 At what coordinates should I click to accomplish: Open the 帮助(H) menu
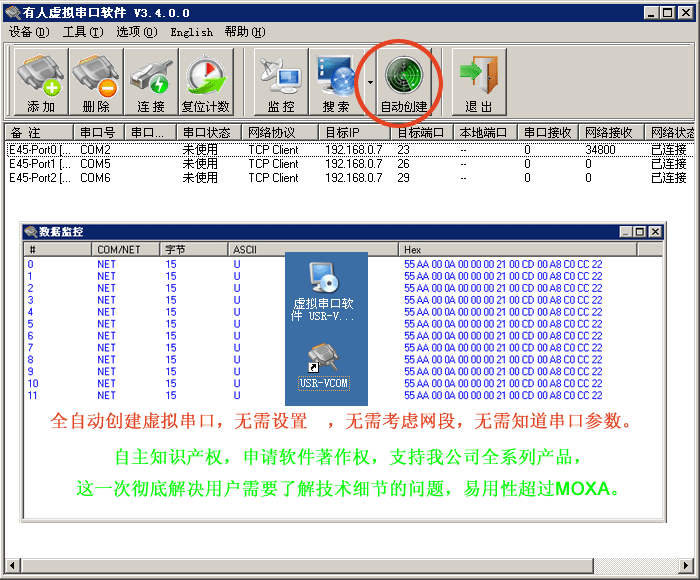click(x=244, y=31)
